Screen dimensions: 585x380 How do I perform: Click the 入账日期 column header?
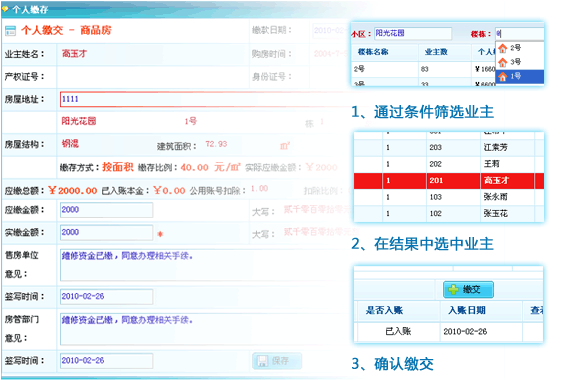(x=467, y=310)
